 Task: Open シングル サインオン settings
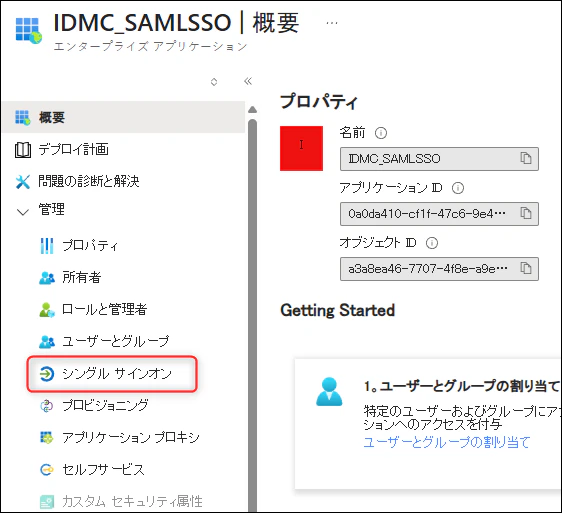click(x=112, y=374)
